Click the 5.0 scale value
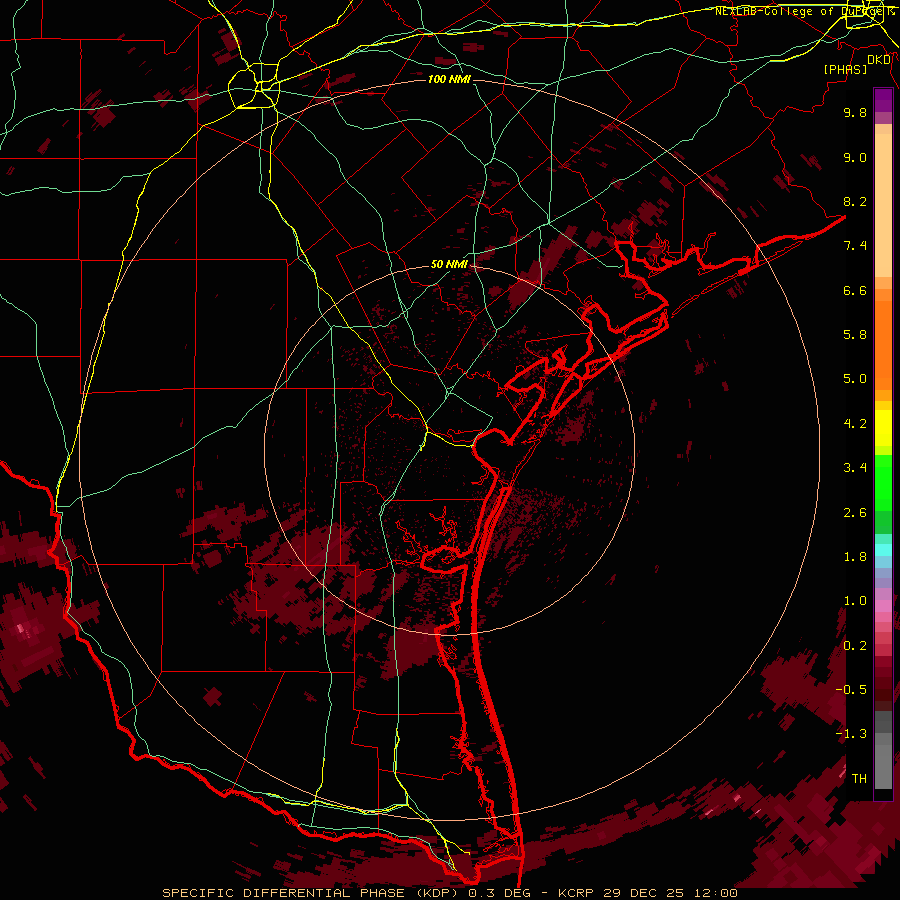 click(x=855, y=379)
